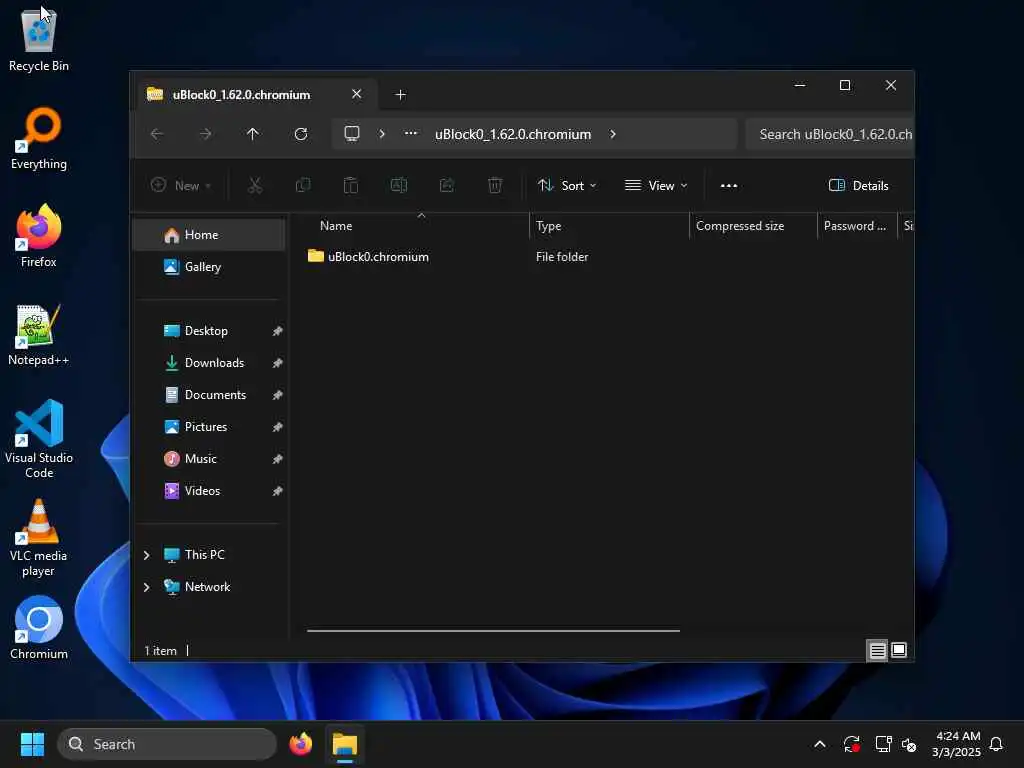The width and height of the screenshot is (1024, 768).
Task: Click the network tray icon
Action: click(884, 744)
